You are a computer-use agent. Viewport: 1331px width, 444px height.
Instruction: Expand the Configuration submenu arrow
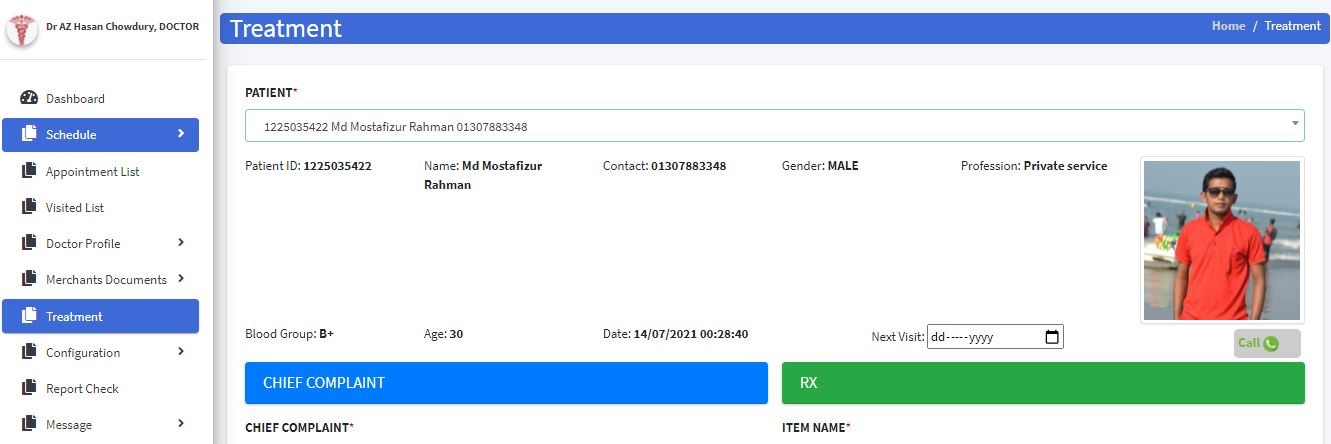[x=181, y=351]
